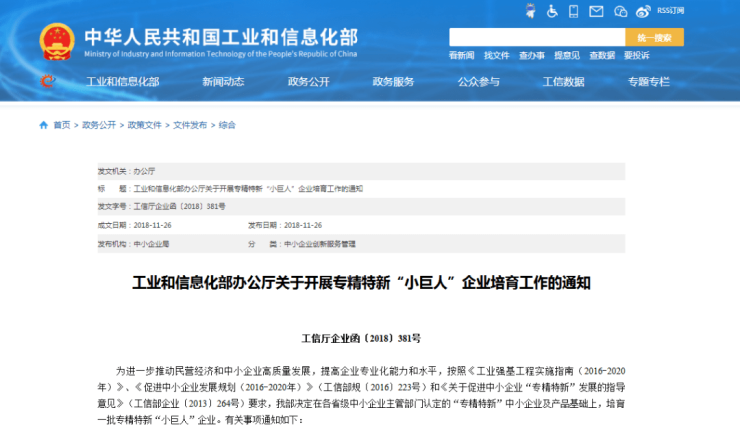The image size is (740, 447).
Task: Click the robot assistant icon
Action: tap(531, 11)
